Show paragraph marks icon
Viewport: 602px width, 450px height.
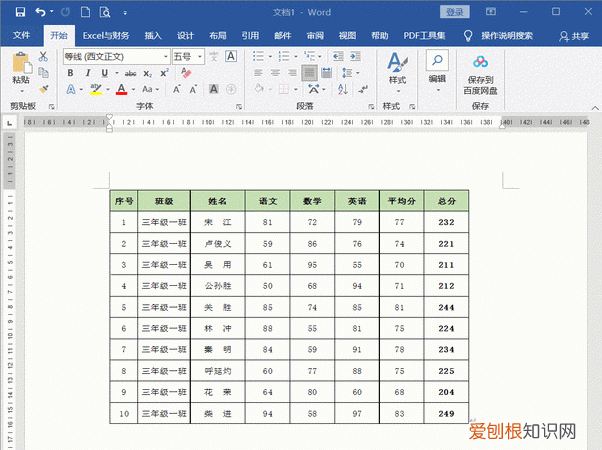362,89
